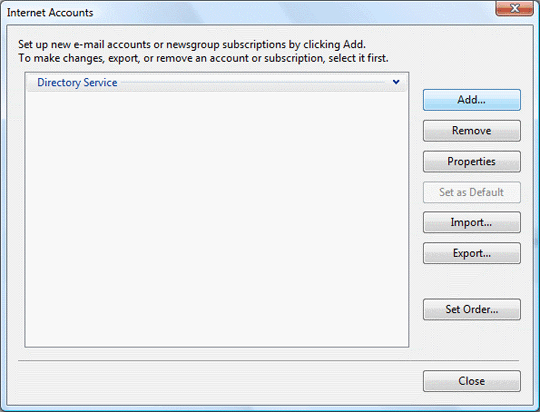Click the word 'newsgroup' in the instructions

pos(193,45)
